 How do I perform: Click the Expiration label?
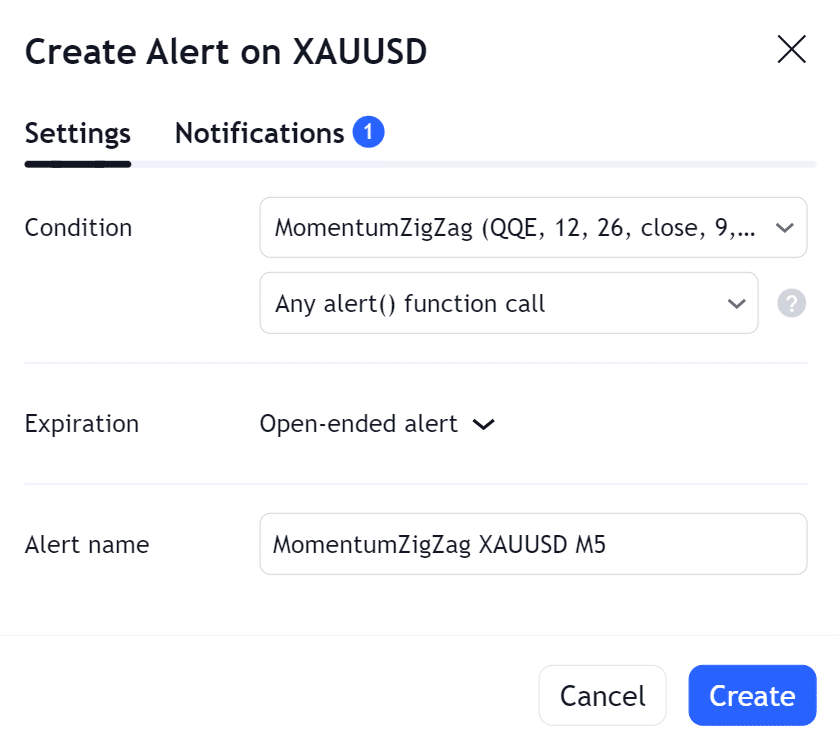[82, 424]
